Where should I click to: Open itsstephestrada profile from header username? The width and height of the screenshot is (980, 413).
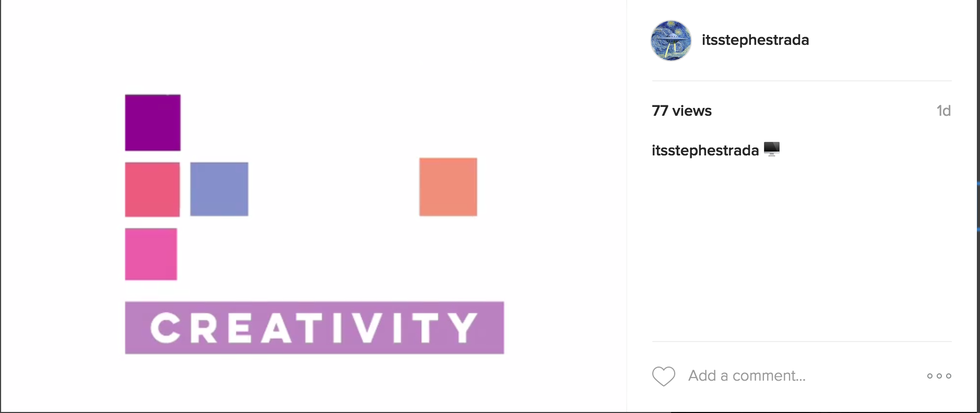[755, 40]
